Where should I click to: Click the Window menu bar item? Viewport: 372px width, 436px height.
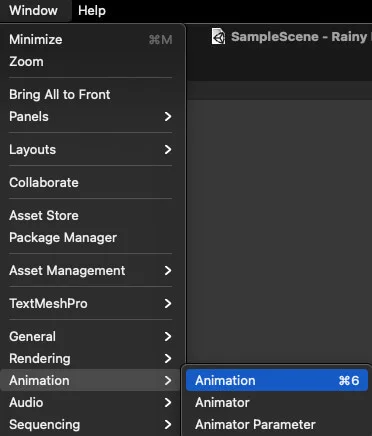pyautogui.click(x=33, y=11)
